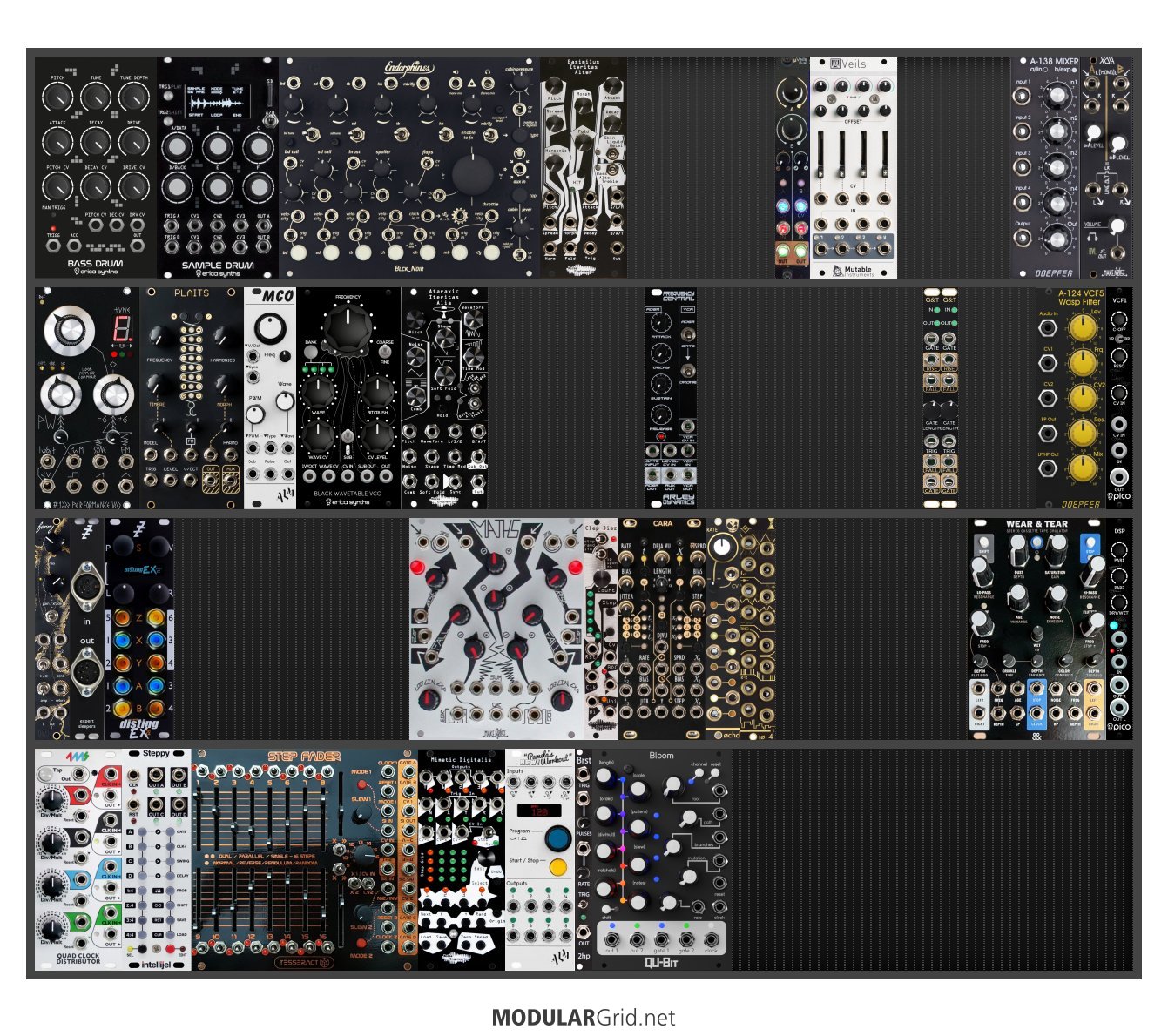Viewport: 1168px width, 1036px height.
Task: Select the Erica Synths Sample Drum module
Action: tap(218, 168)
